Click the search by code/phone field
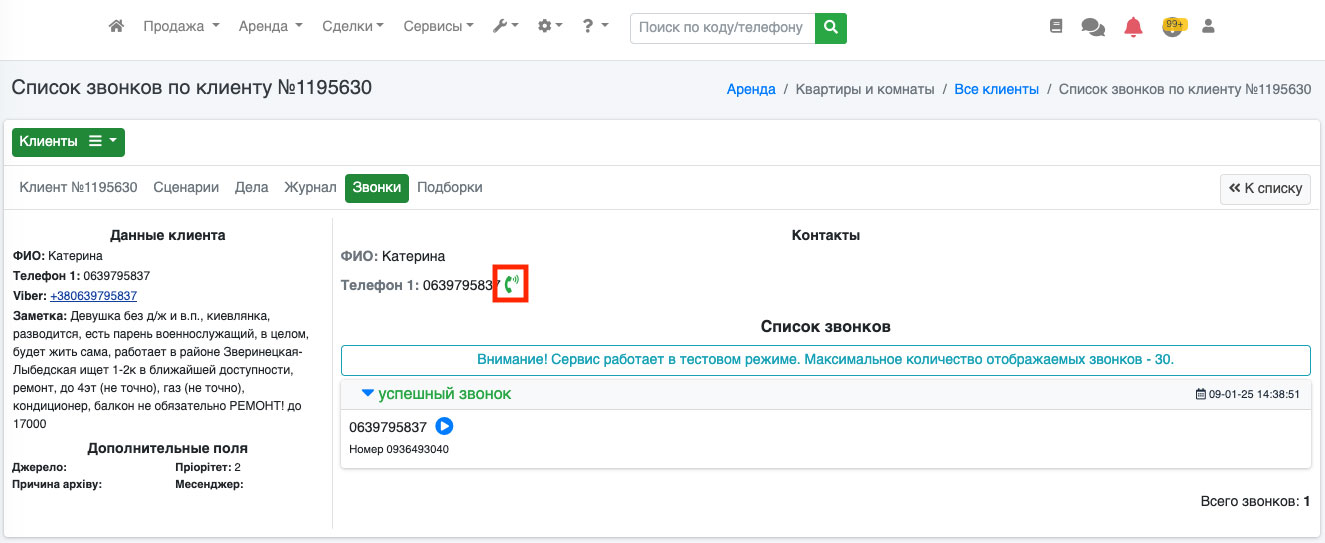This screenshot has height=543, width=1325. coord(722,28)
